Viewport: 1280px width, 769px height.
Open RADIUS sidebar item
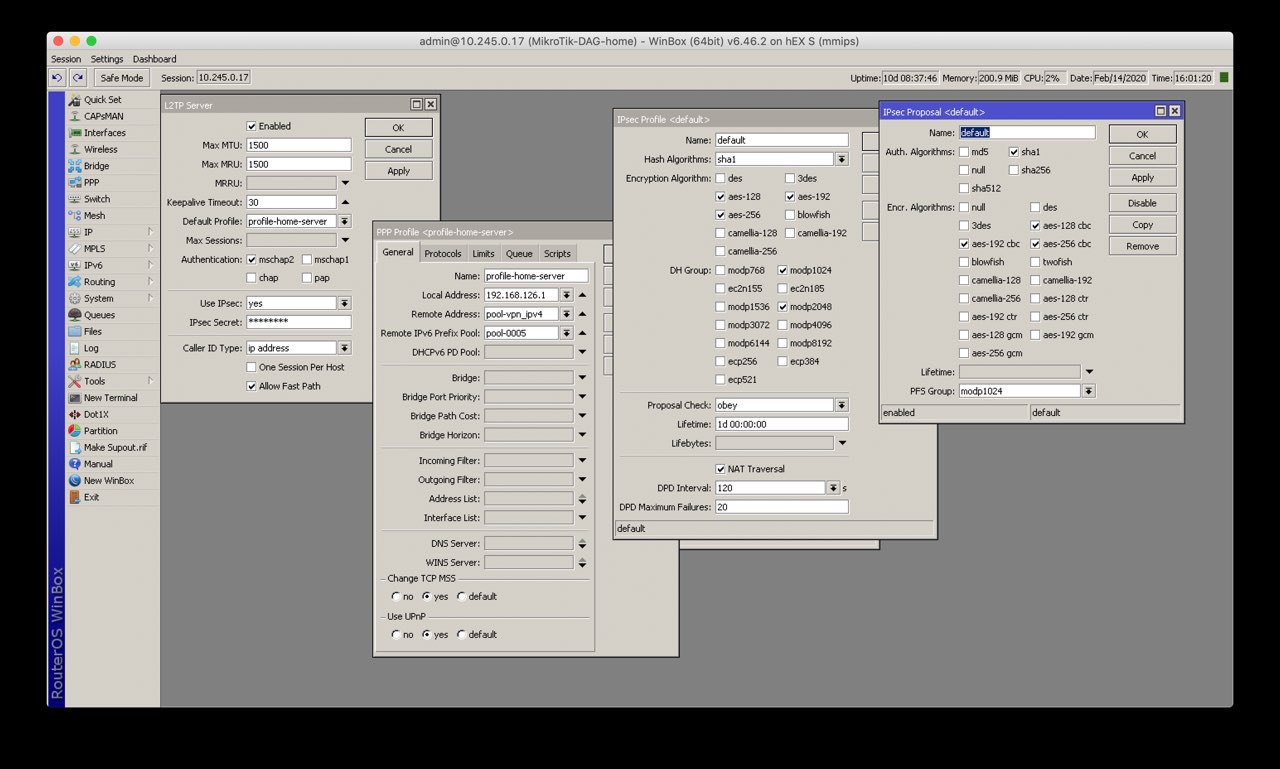point(100,365)
